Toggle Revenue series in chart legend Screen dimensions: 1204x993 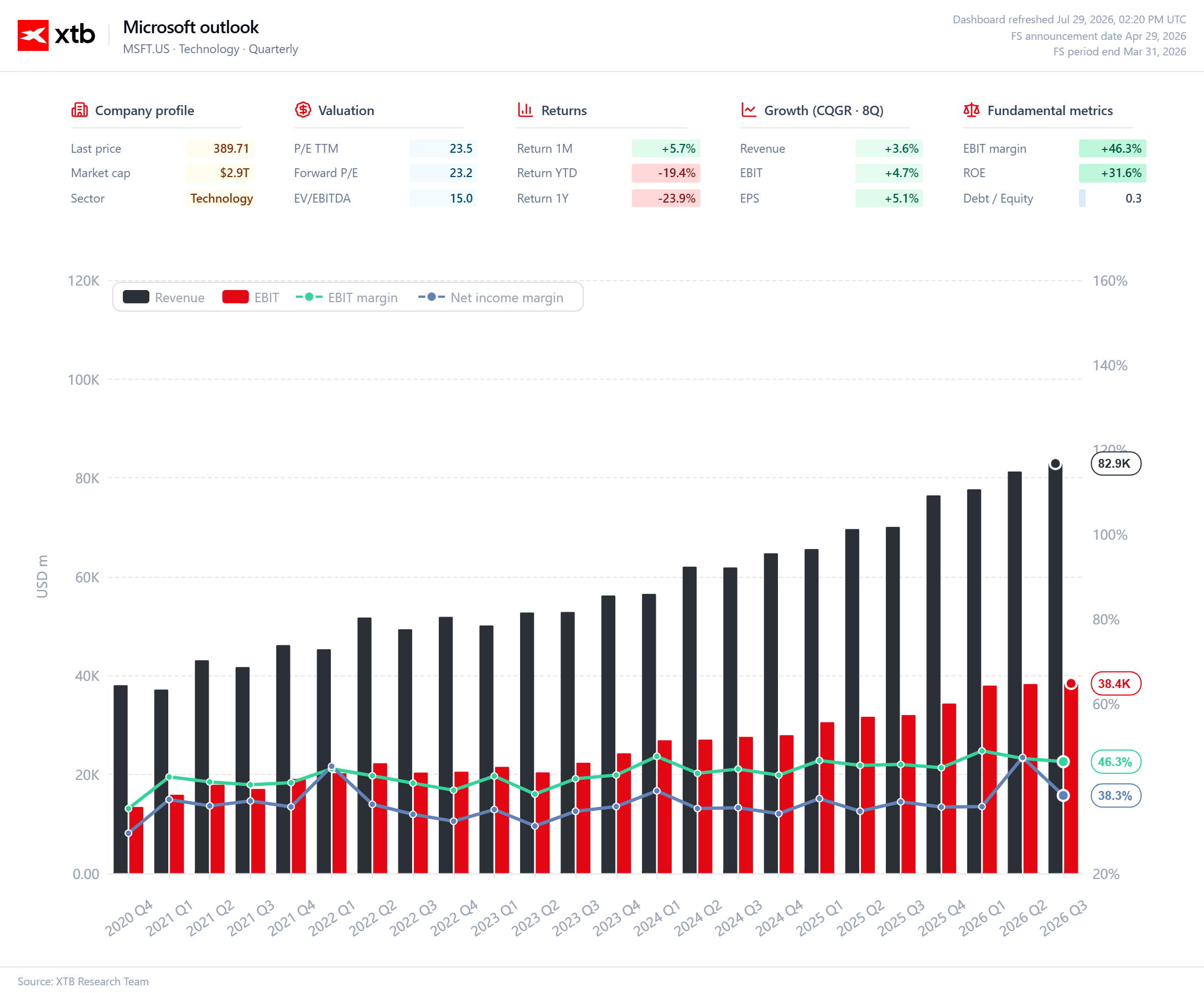click(164, 297)
